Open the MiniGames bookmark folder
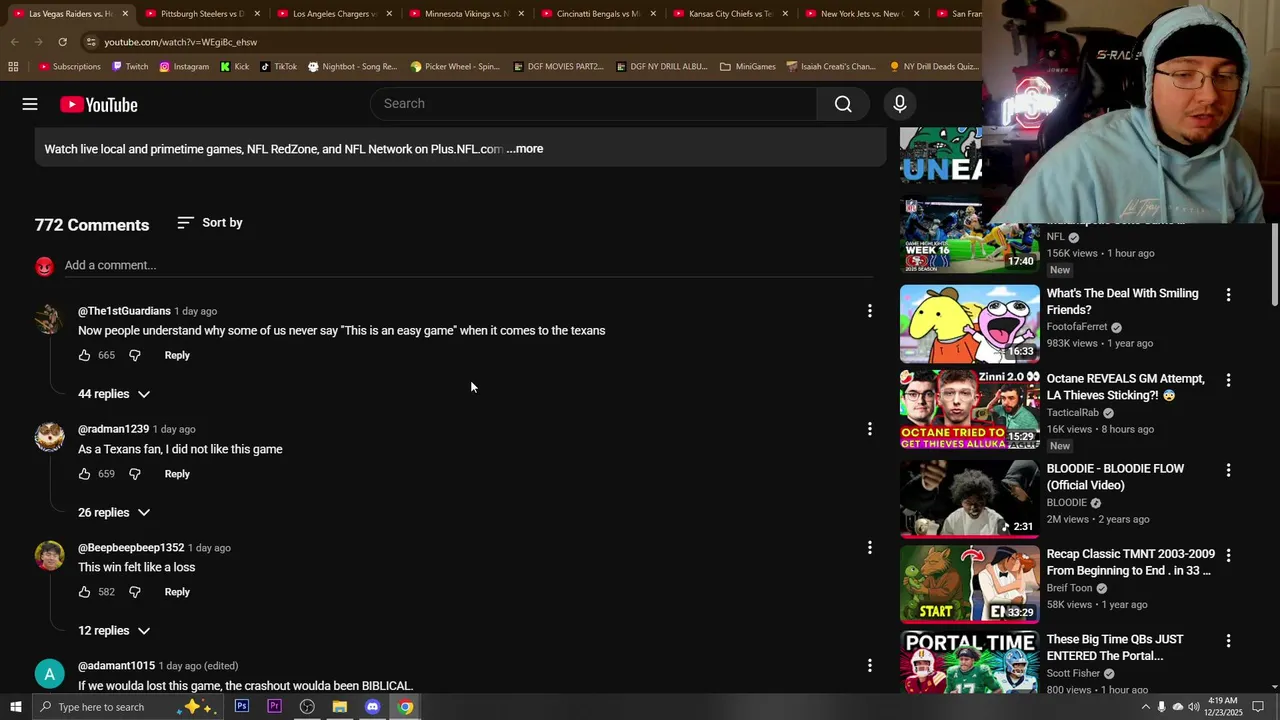Viewport: 1280px width, 720px height. [x=747, y=67]
